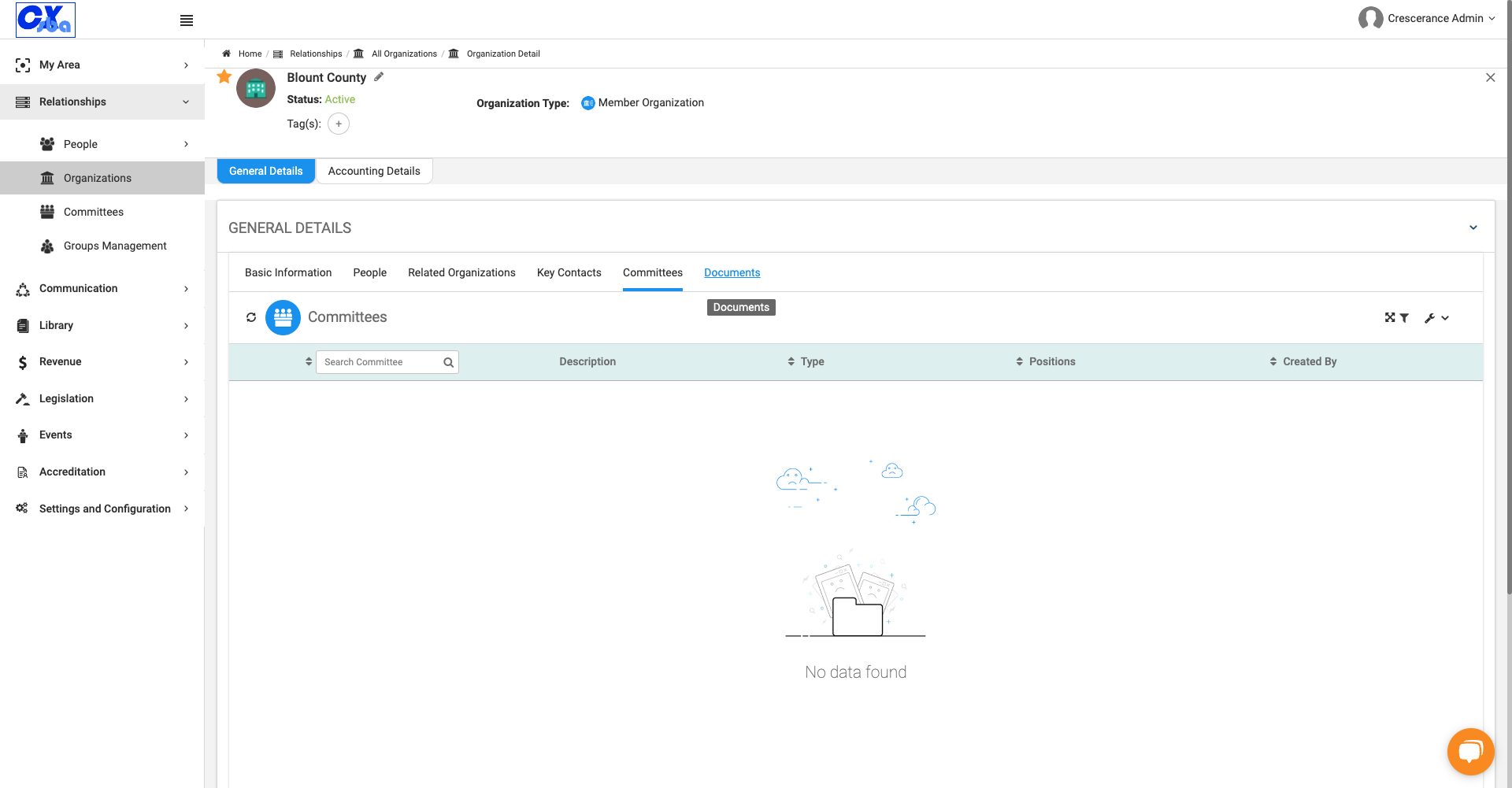Viewport: 1512px width, 788px height.
Task: Open the Basic Information tab
Action: click(288, 272)
